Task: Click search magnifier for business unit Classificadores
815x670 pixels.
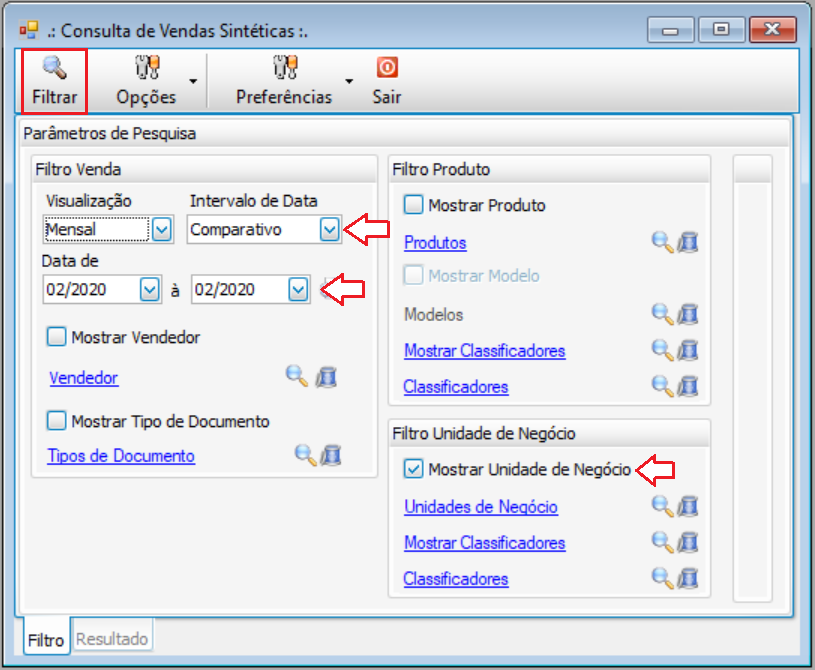Action: point(663,578)
